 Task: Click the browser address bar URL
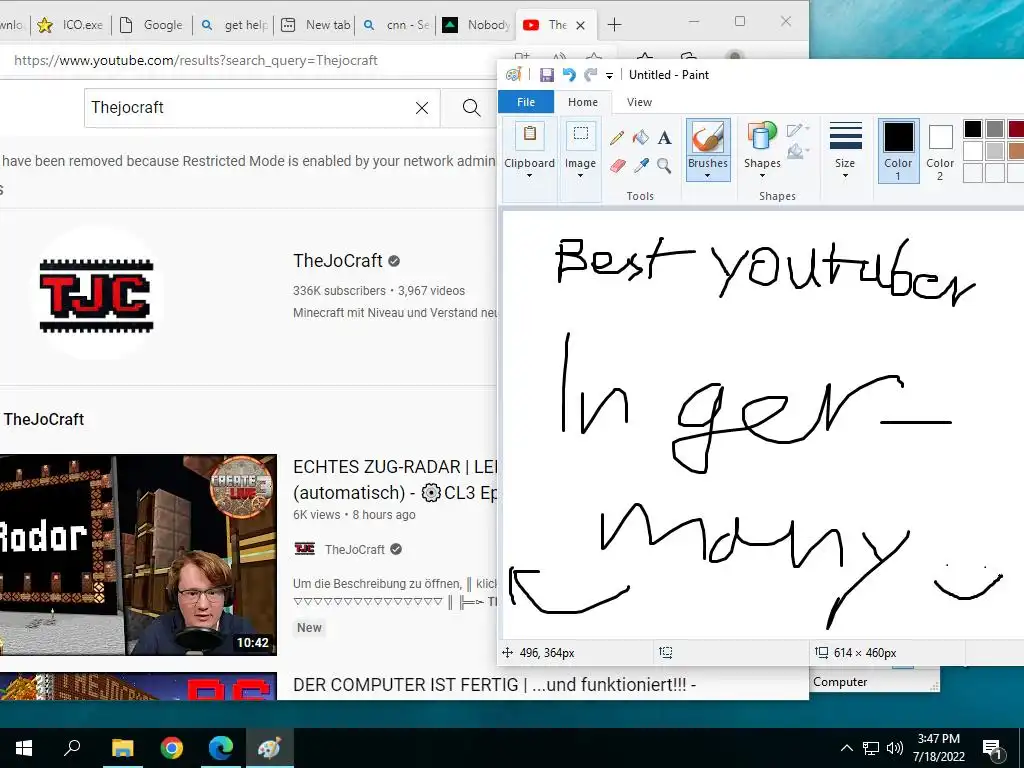pos(195,61)
